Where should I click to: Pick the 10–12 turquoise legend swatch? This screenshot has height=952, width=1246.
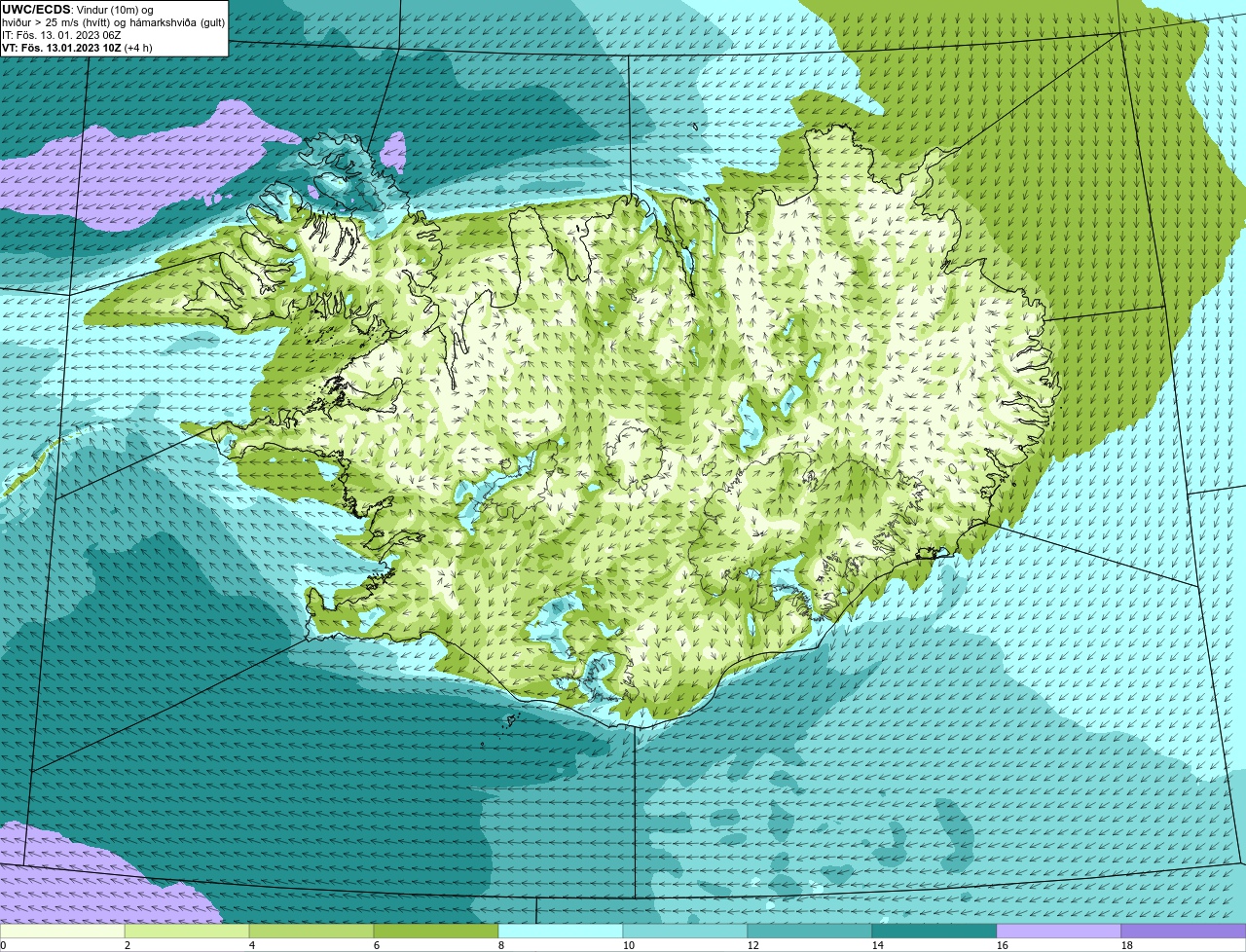click(685, 932)
